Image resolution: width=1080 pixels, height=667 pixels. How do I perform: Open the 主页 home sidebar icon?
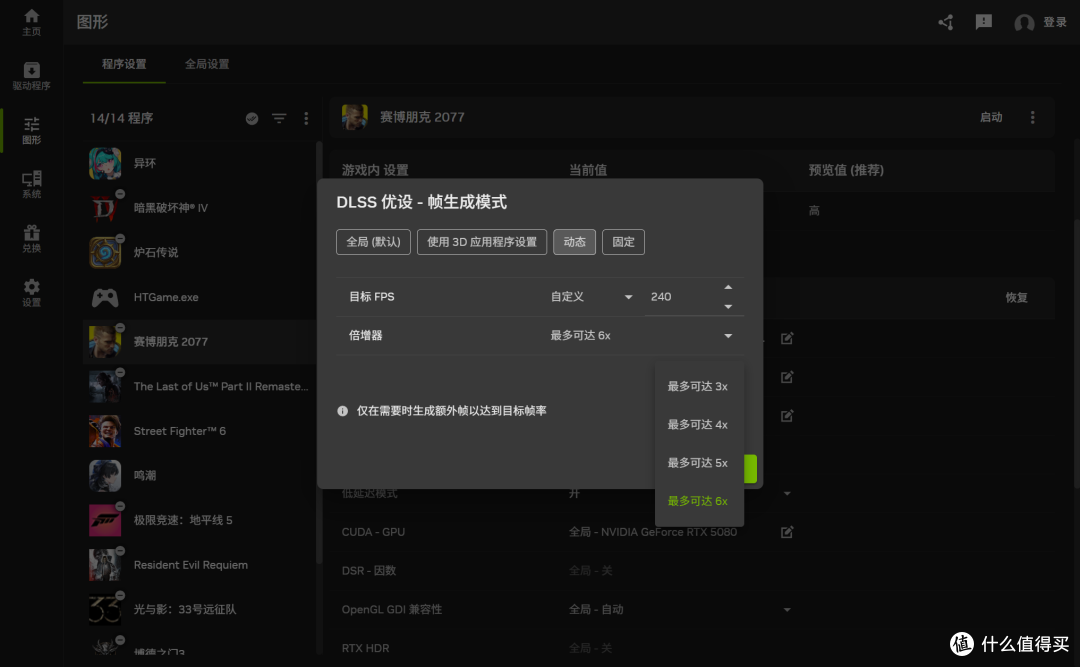pyautogui.click(x=31, y=22)
